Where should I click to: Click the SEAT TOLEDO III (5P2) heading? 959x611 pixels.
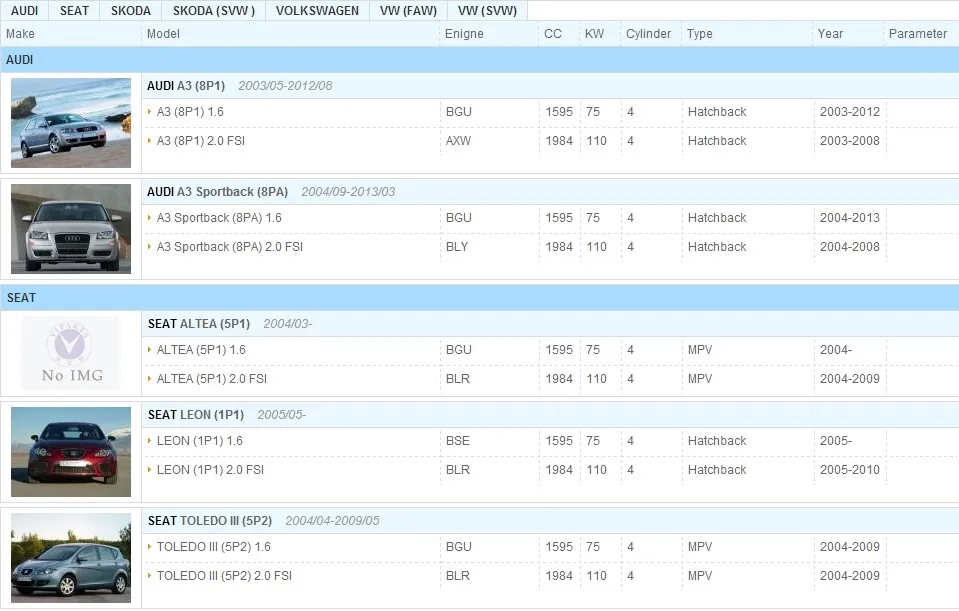(210, 520)
